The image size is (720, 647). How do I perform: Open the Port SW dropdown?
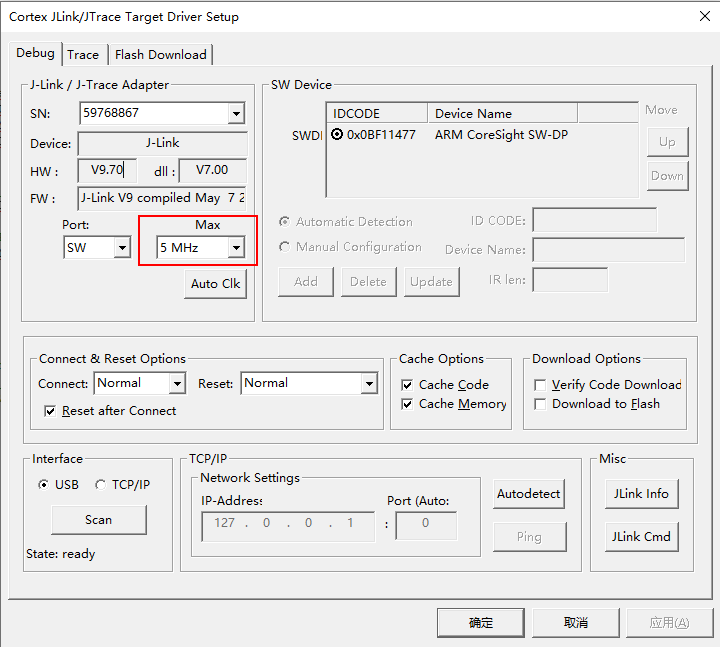tap(122, 247)
